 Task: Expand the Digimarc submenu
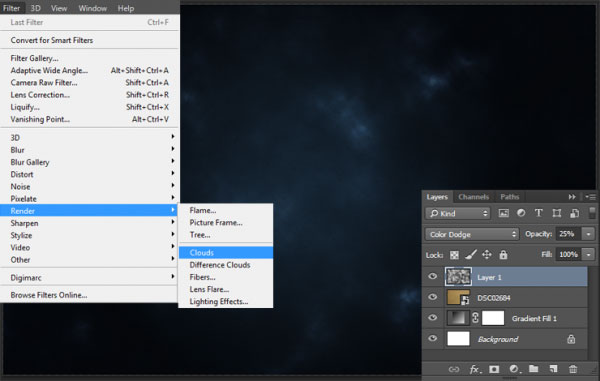click(x=90, y=278)
